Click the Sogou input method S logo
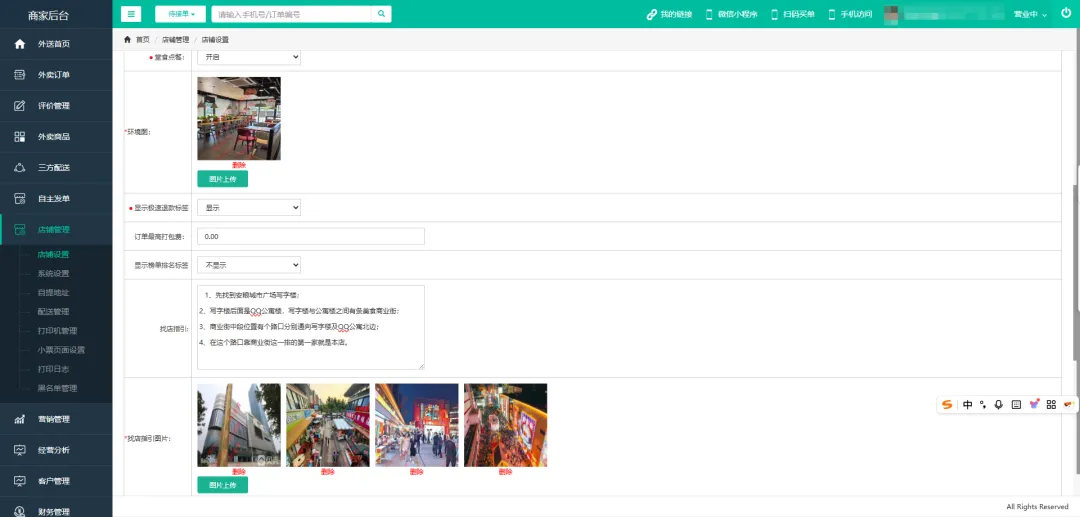Image resolution: width=1080 pixels, height=517 pixels. [948, 405]
